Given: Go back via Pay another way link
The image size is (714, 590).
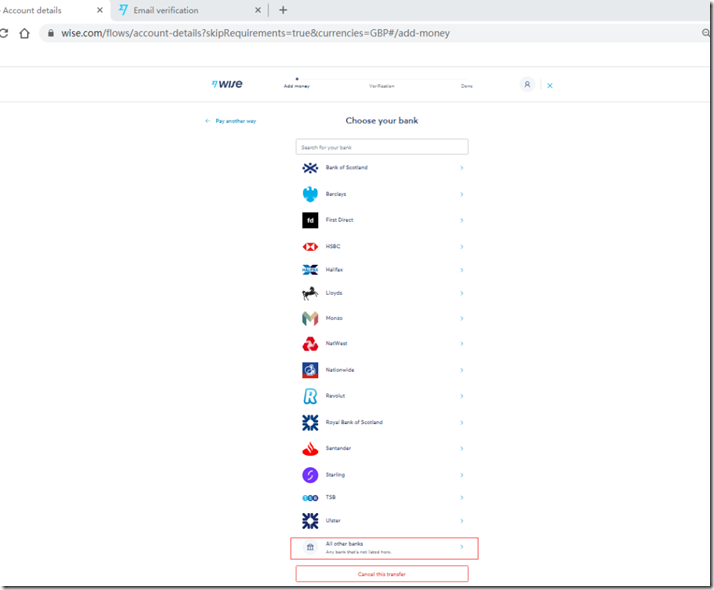Looking at the screenshot, I should 231,121.
